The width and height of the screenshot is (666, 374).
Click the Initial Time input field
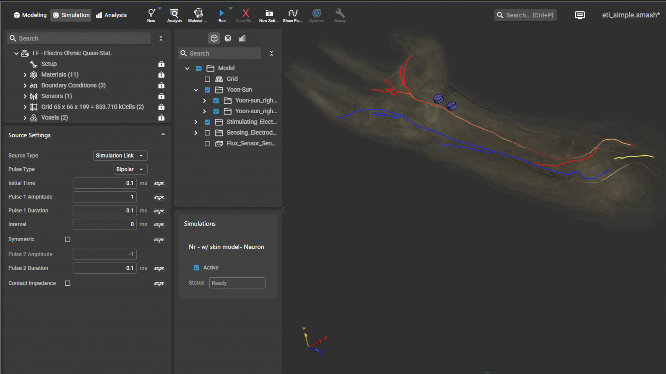click(104, 183)
